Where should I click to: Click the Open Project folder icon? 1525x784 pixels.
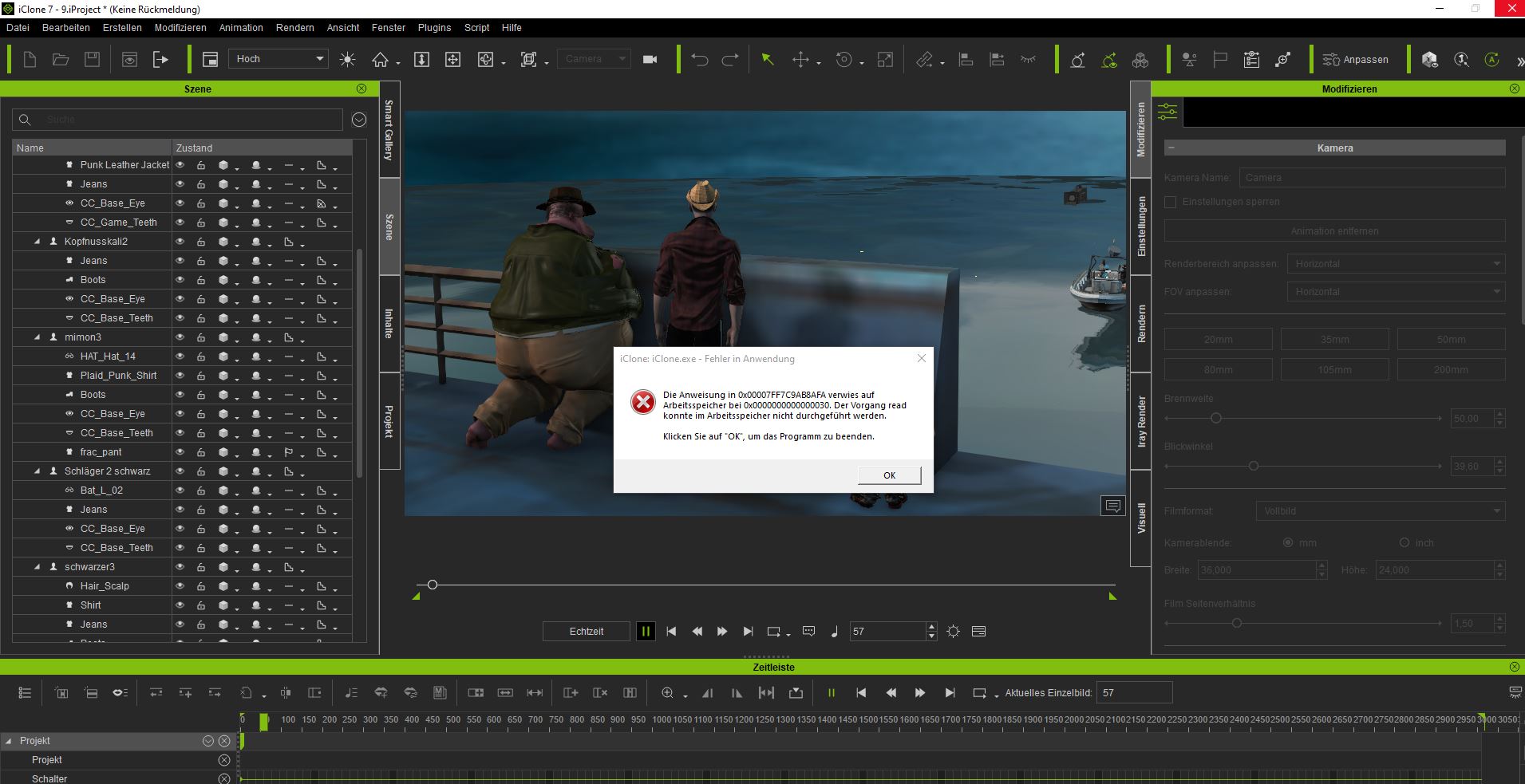tap(61, 59)
